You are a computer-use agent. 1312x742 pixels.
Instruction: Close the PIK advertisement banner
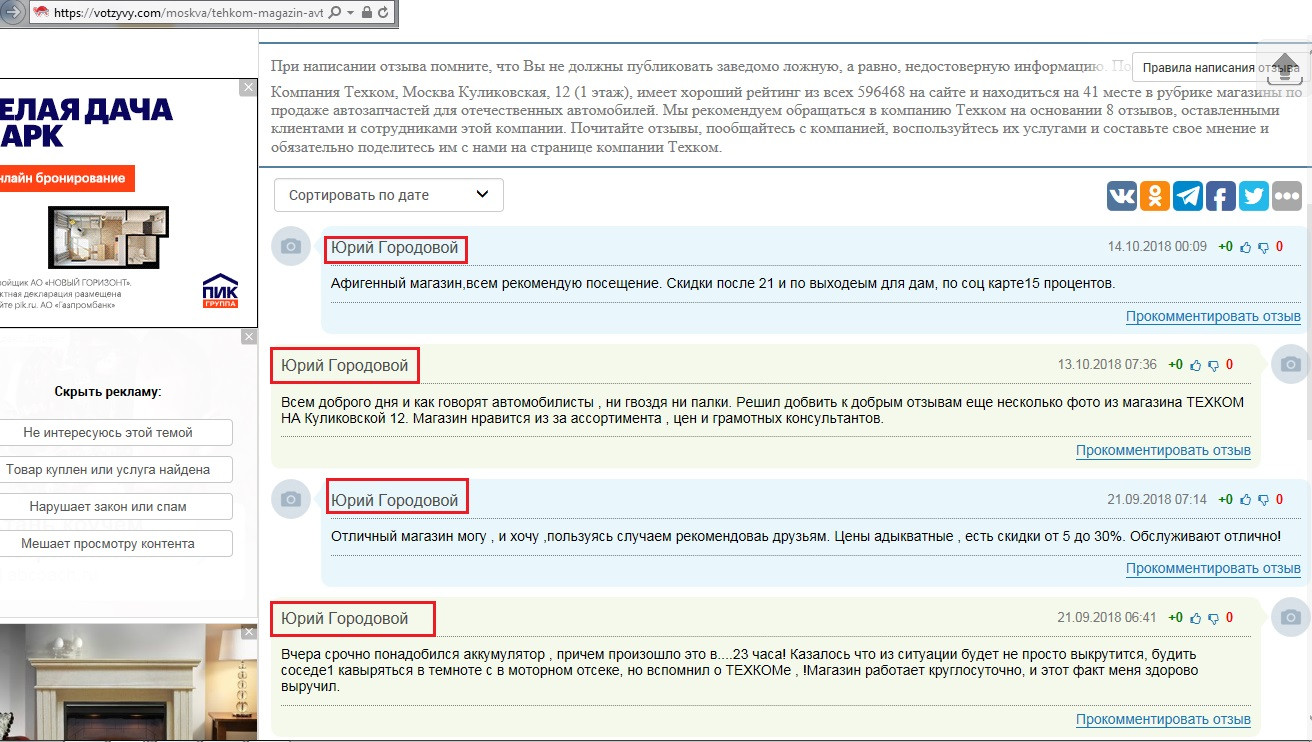248,88
